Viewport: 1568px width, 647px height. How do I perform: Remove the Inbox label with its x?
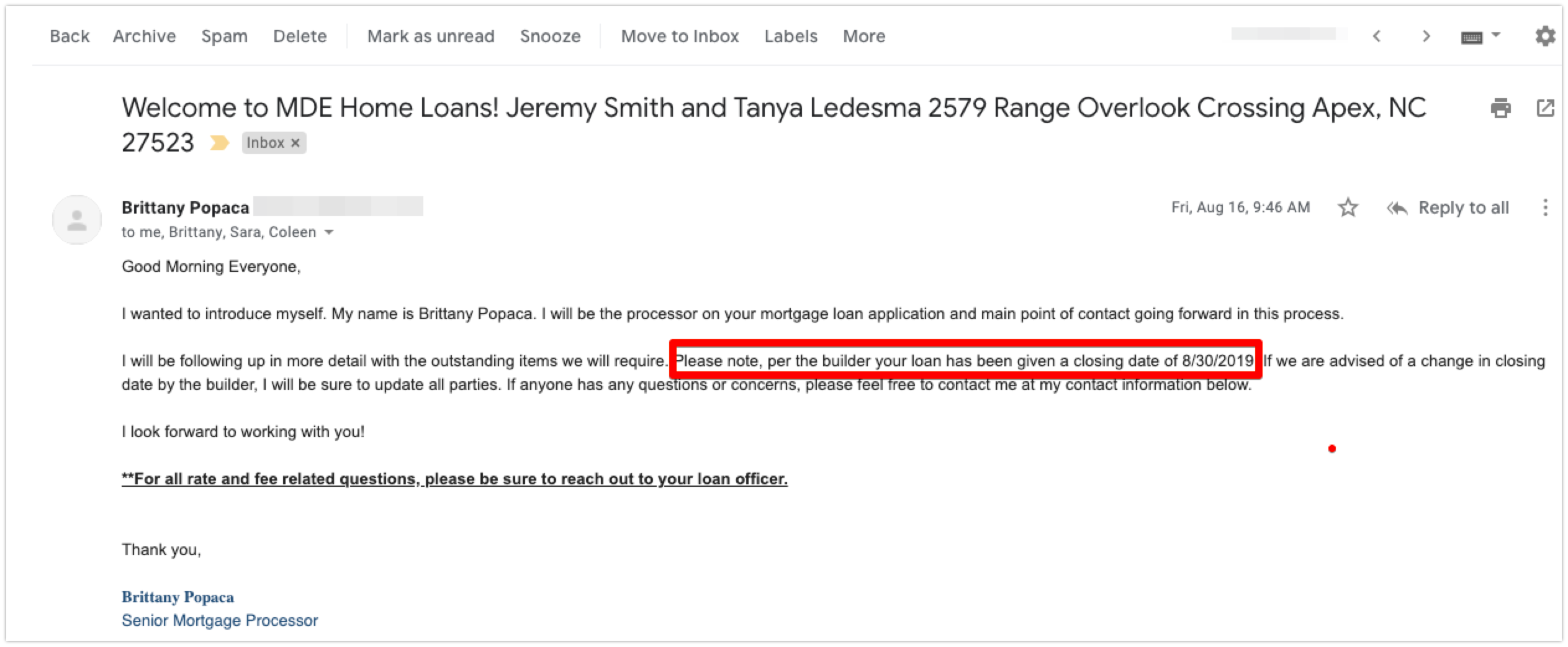(295, 143)
